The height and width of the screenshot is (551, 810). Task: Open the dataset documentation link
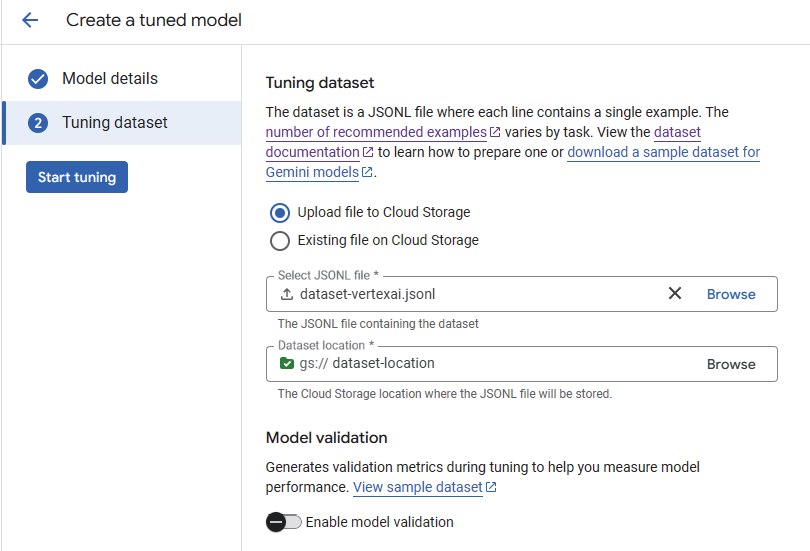[312, 152]
